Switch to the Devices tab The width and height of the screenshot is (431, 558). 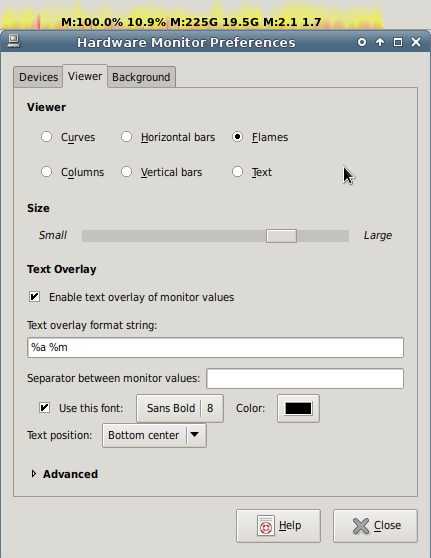[38, 77]
